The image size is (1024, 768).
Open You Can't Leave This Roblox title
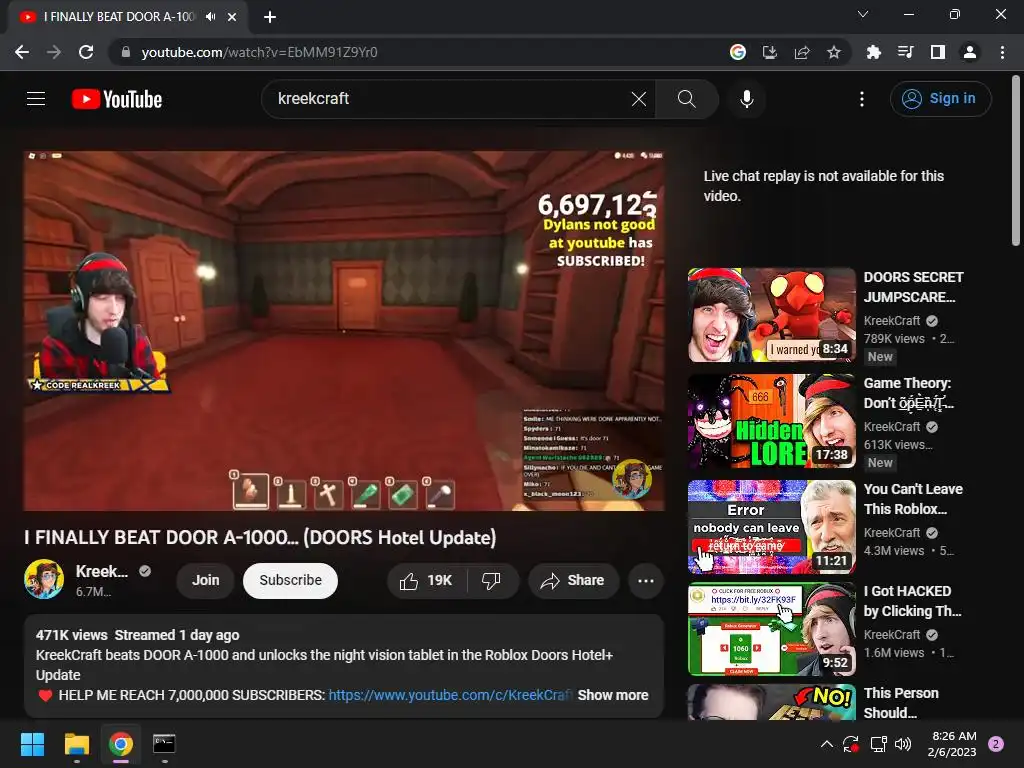(x=912, y=499)
